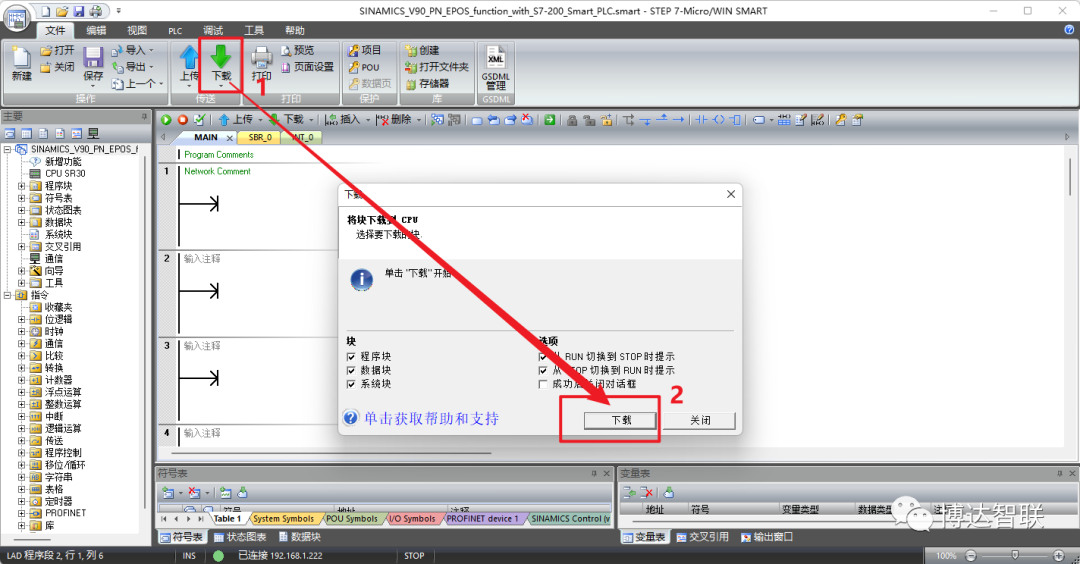Image resolution: width=1080 pixels, height=564 pixels.
Task: Select the PROFINET device 1 table tab
Action: pyautogui.click(x=482, y=519)
